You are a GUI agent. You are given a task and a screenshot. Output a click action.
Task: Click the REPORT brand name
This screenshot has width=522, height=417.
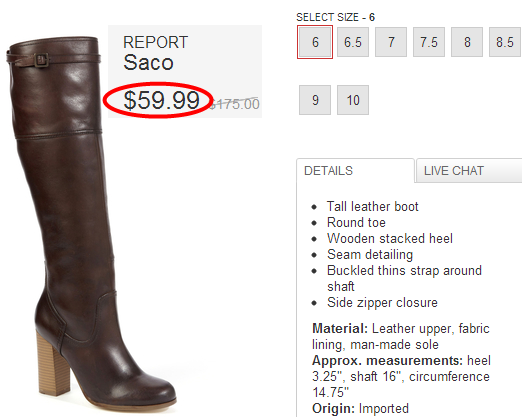(x=156, y=42)
